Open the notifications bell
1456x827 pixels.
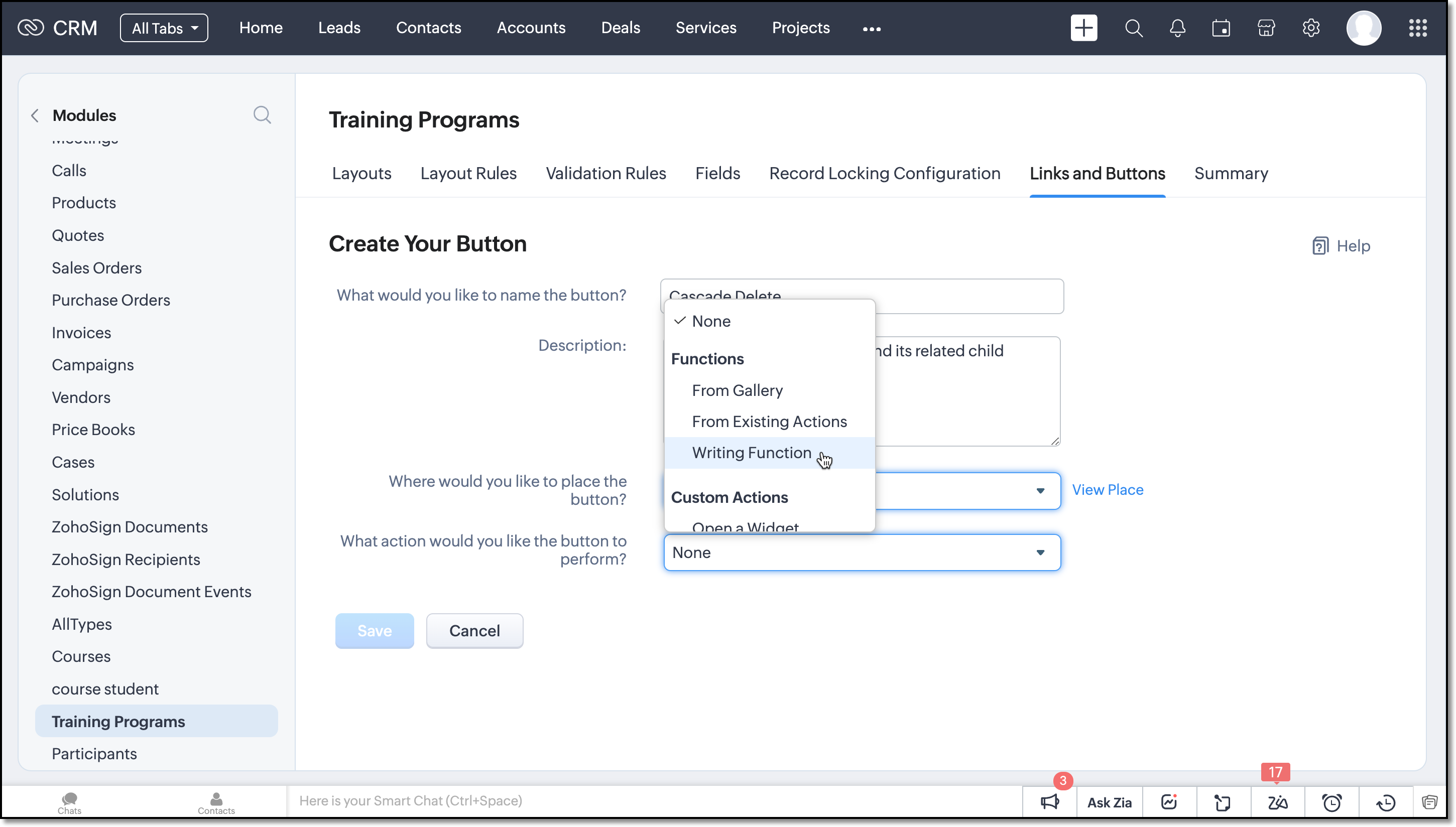pyautogui.click(x=1177, y=28)
